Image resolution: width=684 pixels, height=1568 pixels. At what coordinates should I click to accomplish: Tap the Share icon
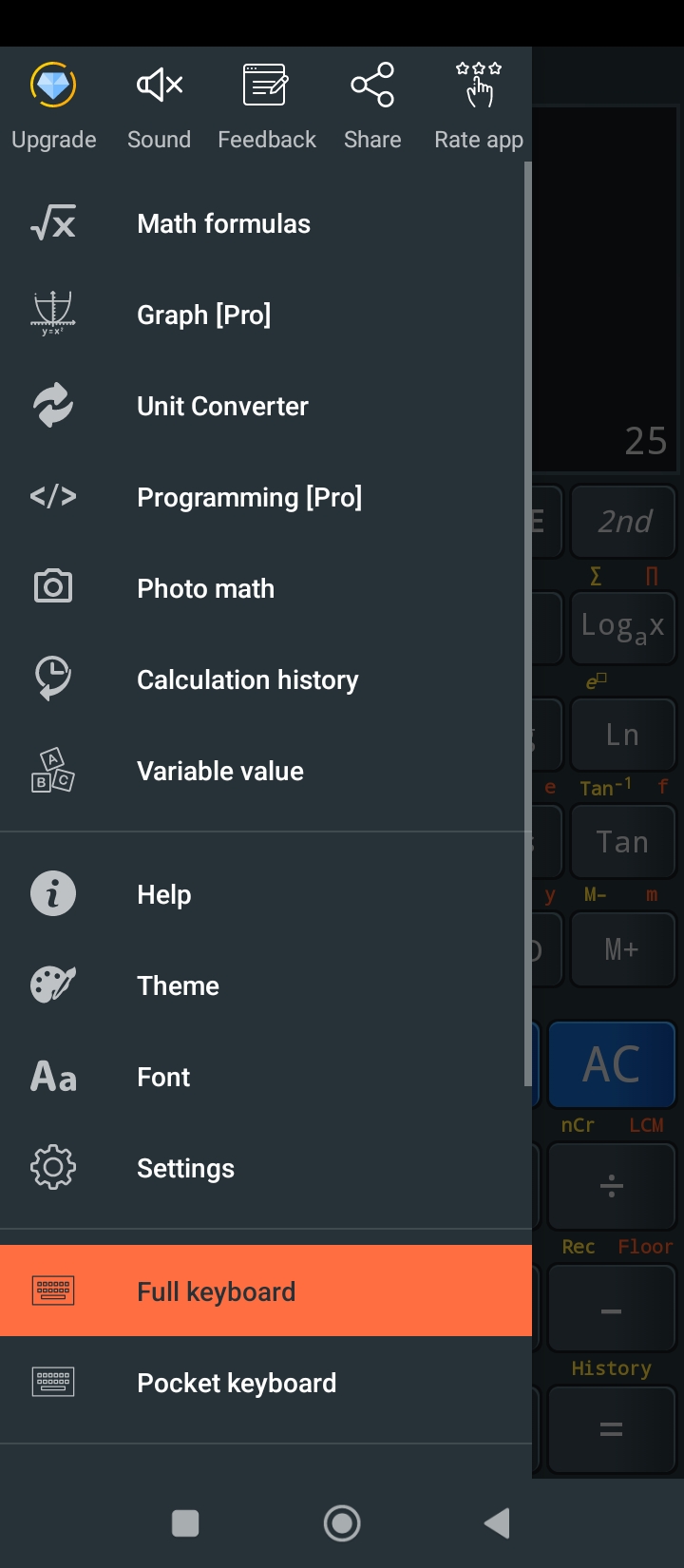[372, 85]
